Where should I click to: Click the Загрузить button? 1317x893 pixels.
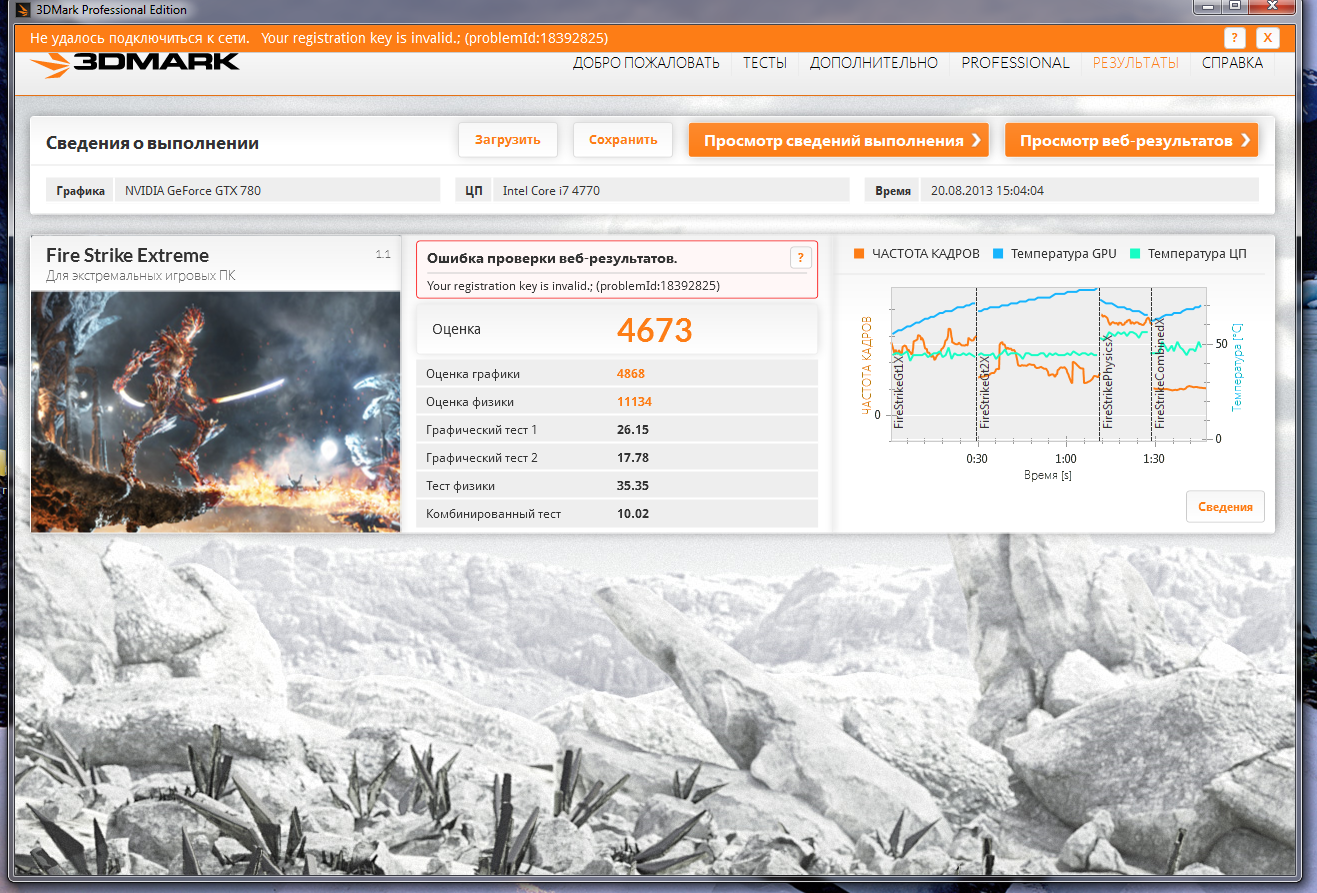click(508, 140)
